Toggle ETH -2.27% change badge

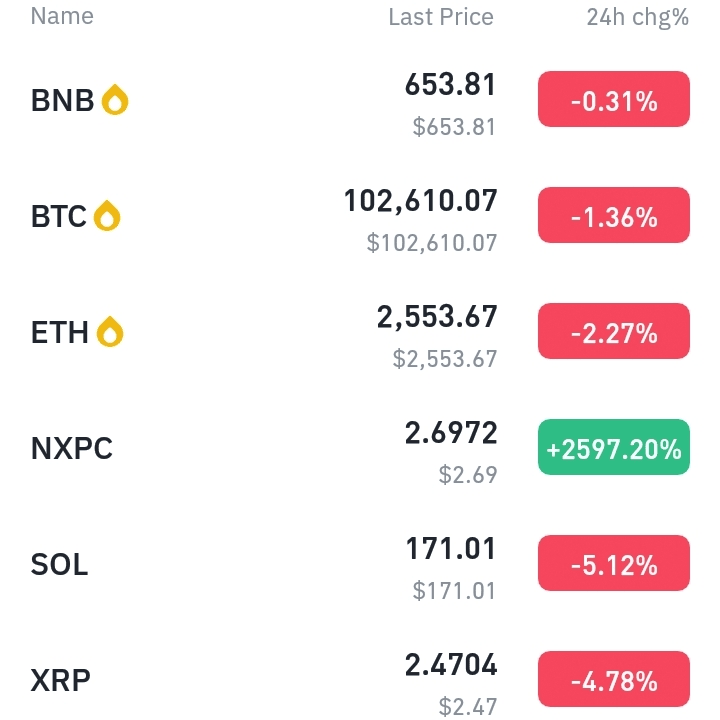pos(614,331)
